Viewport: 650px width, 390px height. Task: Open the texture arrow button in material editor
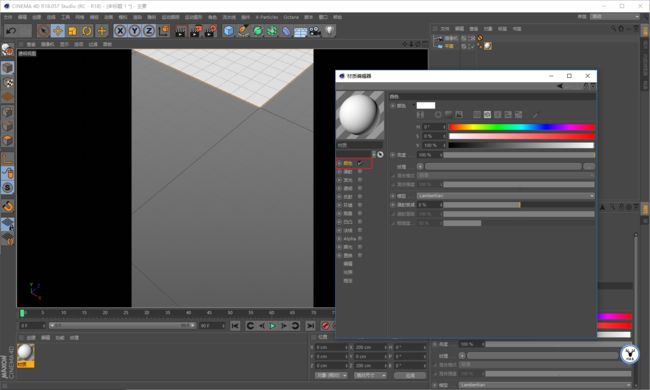420,167
